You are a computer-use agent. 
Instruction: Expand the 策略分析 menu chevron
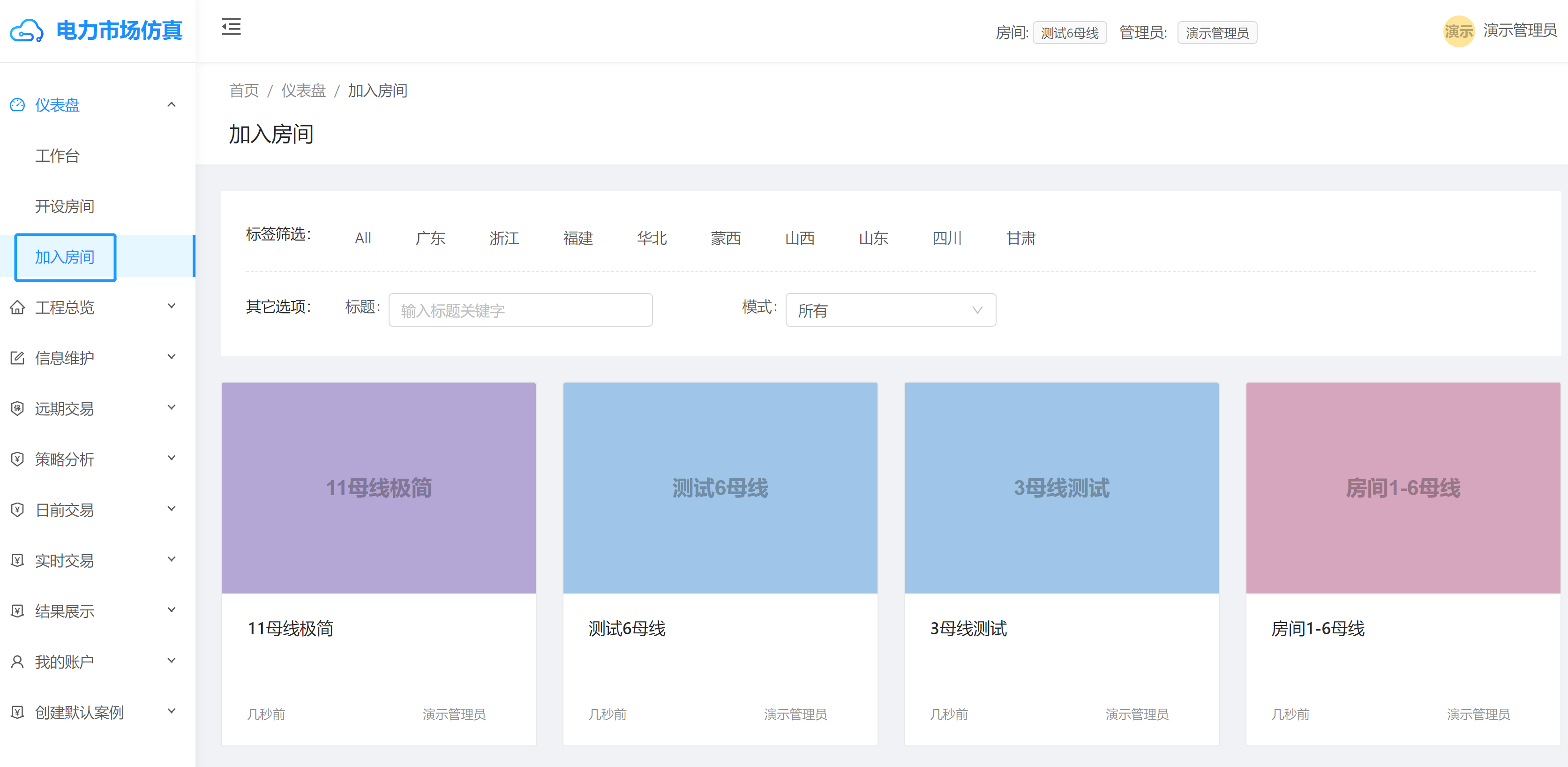pos(172,458)
